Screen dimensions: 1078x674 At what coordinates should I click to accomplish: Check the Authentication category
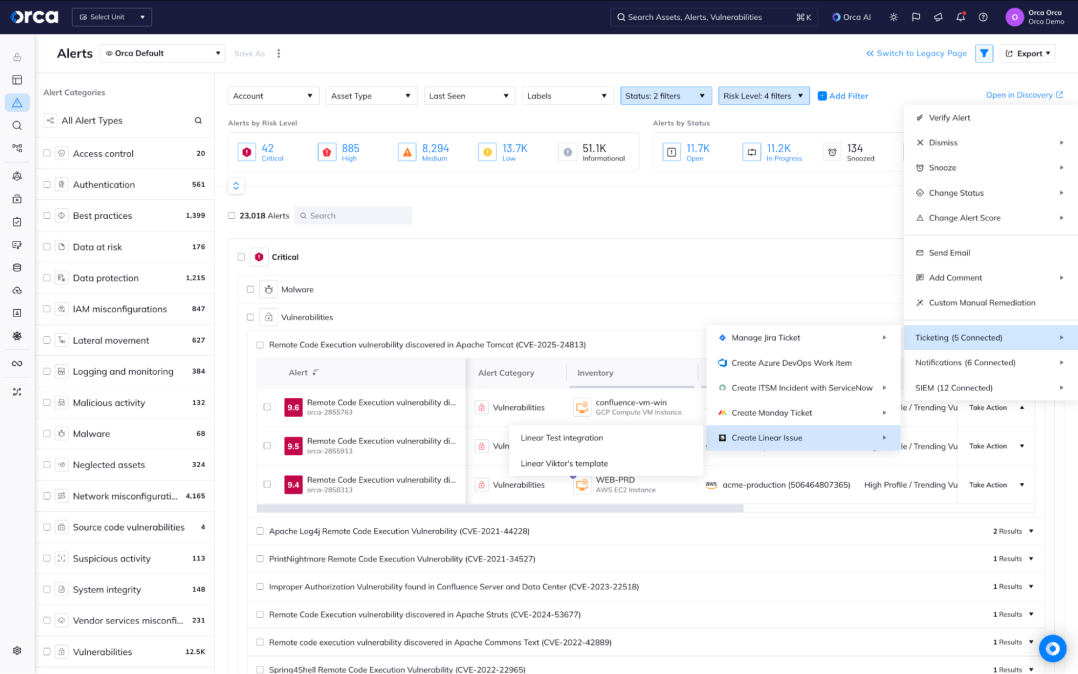coord(47,184)
